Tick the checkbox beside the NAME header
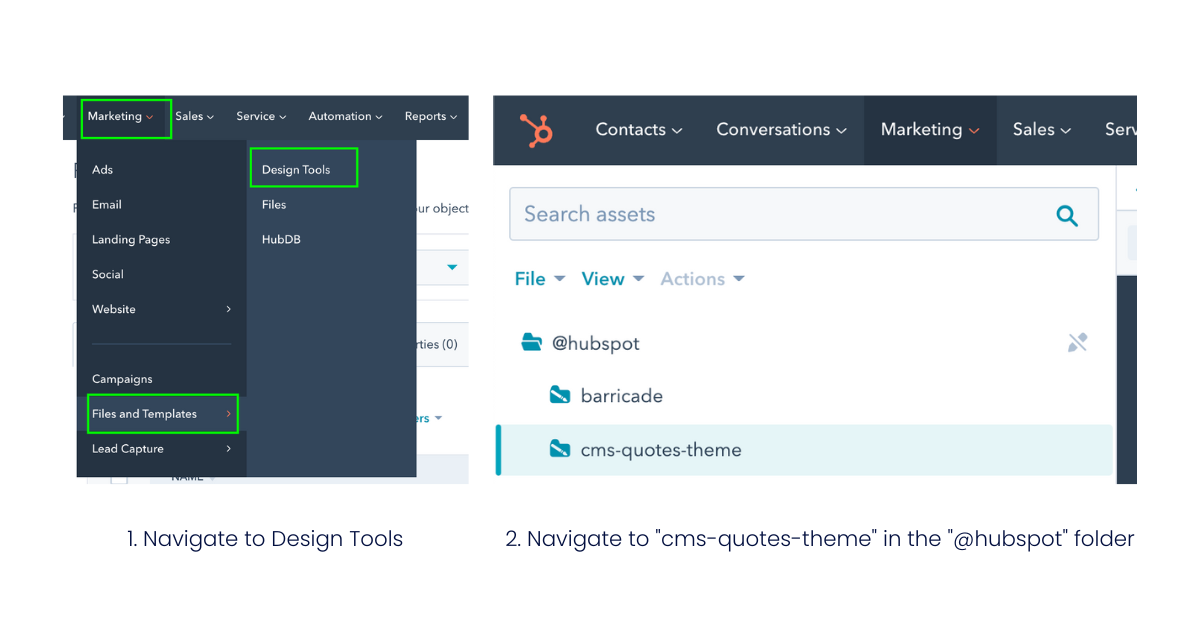1200x628 pixels. pyautogui.click(x=119, y=477)
